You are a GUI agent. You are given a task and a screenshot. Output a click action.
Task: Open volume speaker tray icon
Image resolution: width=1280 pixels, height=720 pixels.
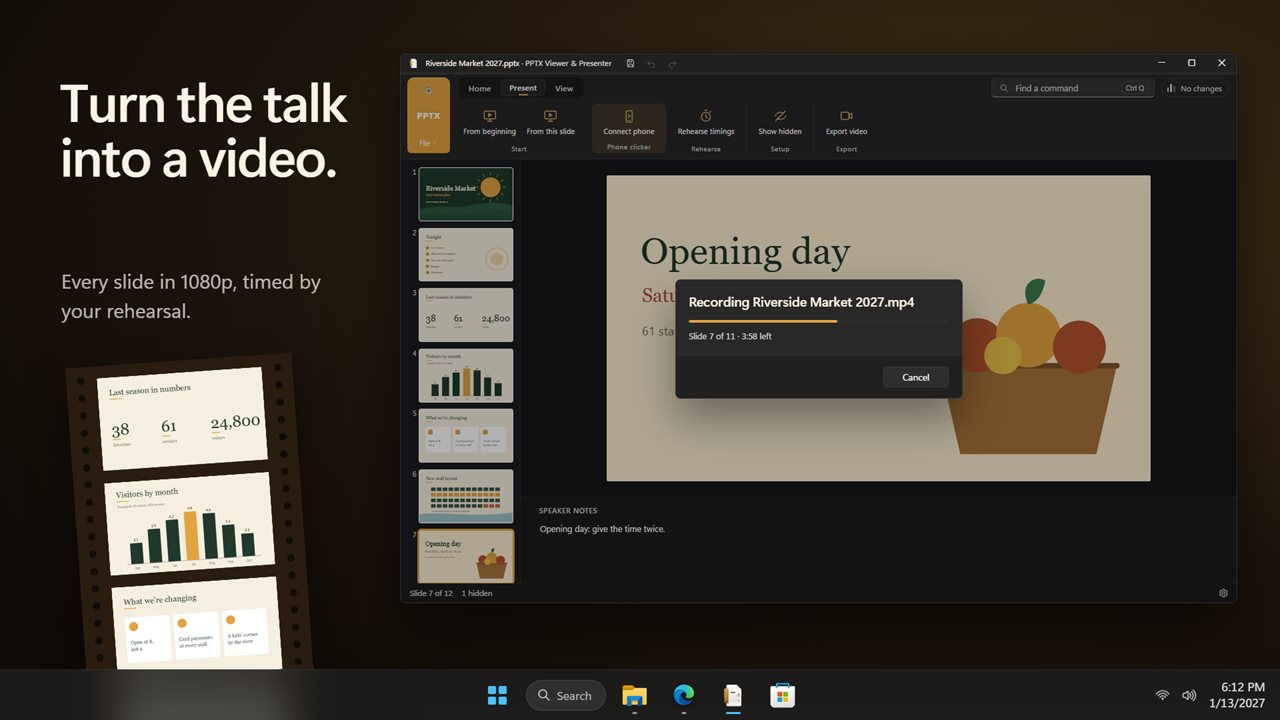pos(1189,695)
